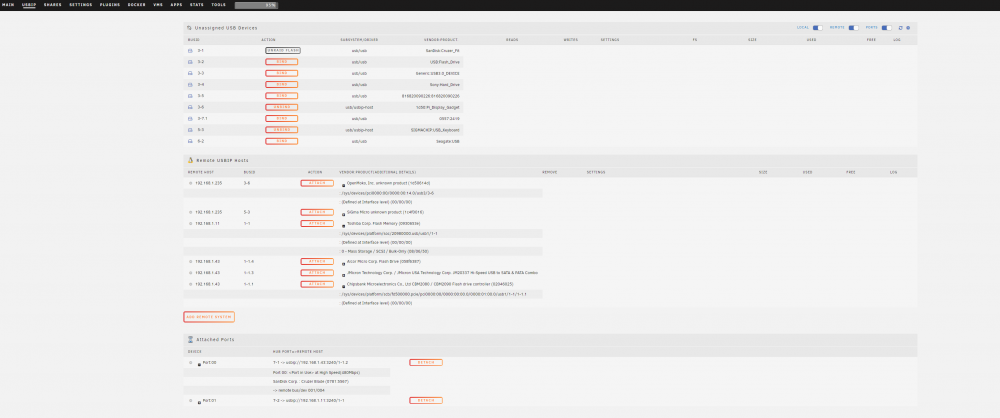This screenshot has width=1000, height=418.
Task: Click the Unassigned USB Devices section icon
Action: coord(190,28)
